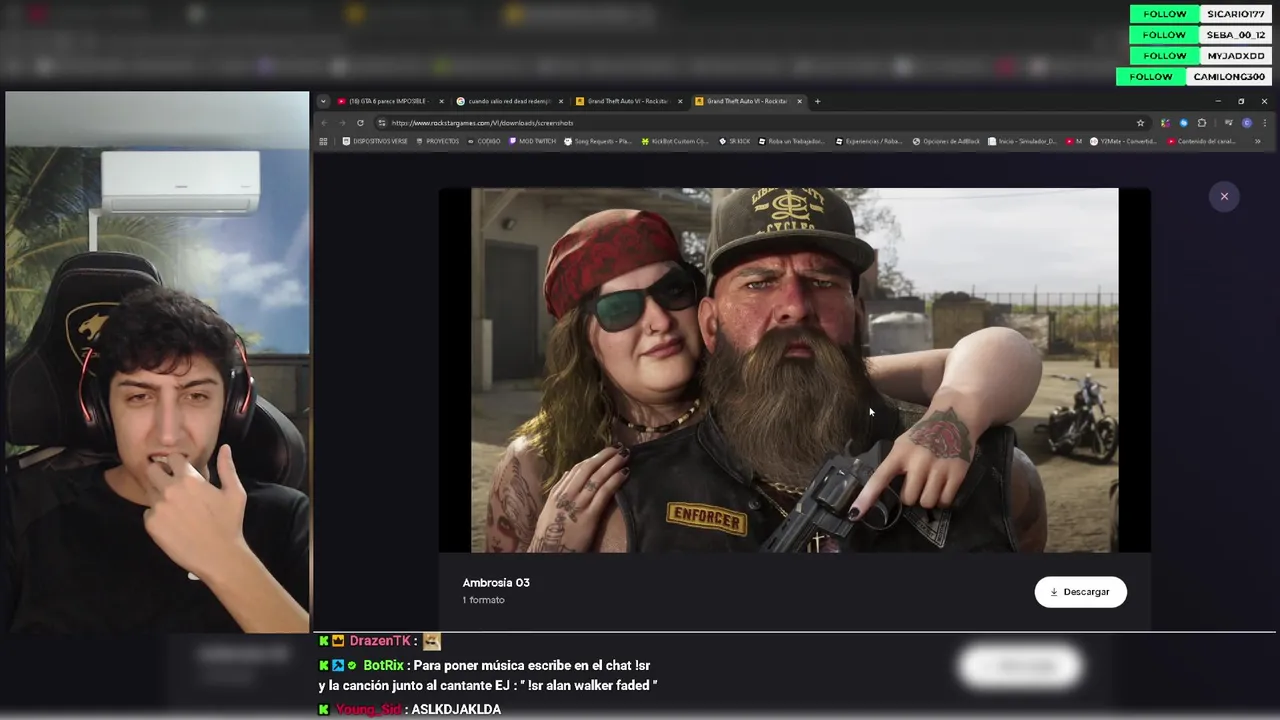Open the PROYECTOS bookmark folder
Image resolution: width=1280 pixels, height=720 pixels.
click(x=437, y=141)
